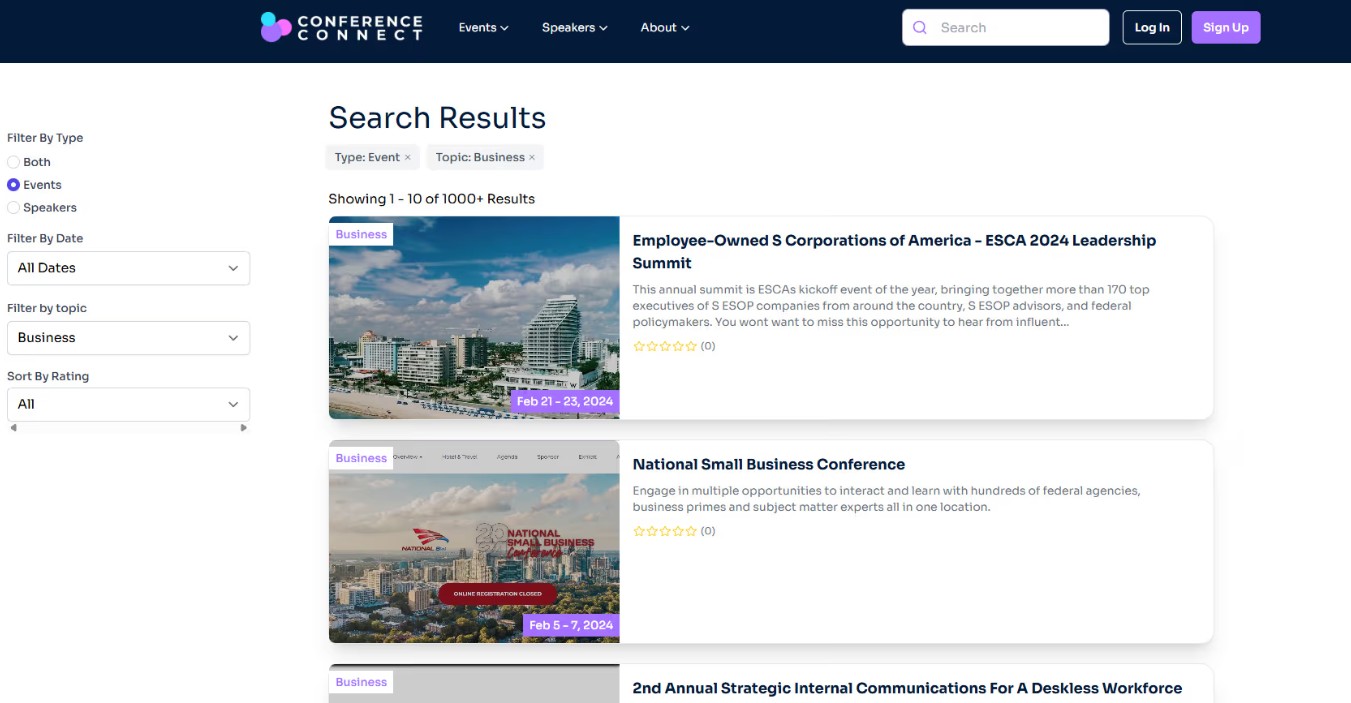Expand the Filter by topic Business dropdown

(128, 338)
